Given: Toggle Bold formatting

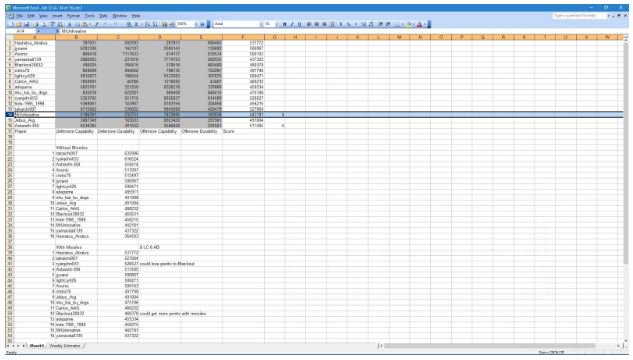Looking at the screenshot, I should point(284,24).
